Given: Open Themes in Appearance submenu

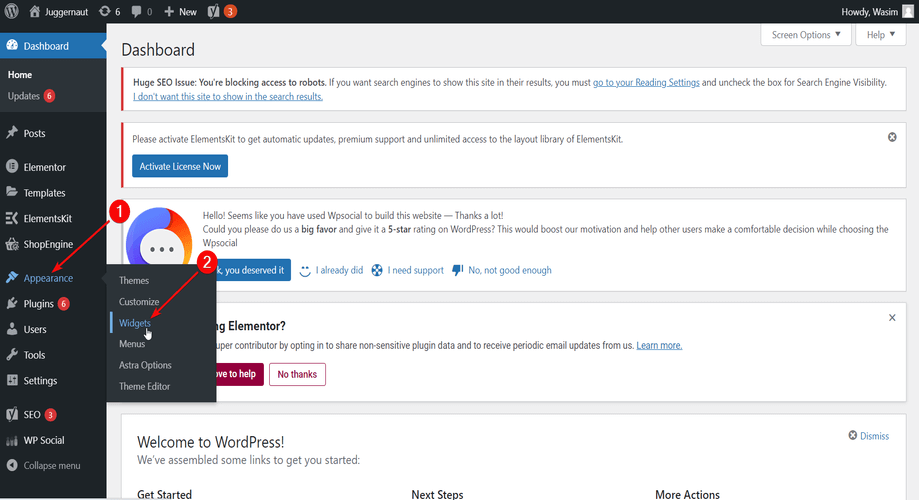Looking at the screenshot, I should [134, 280].
